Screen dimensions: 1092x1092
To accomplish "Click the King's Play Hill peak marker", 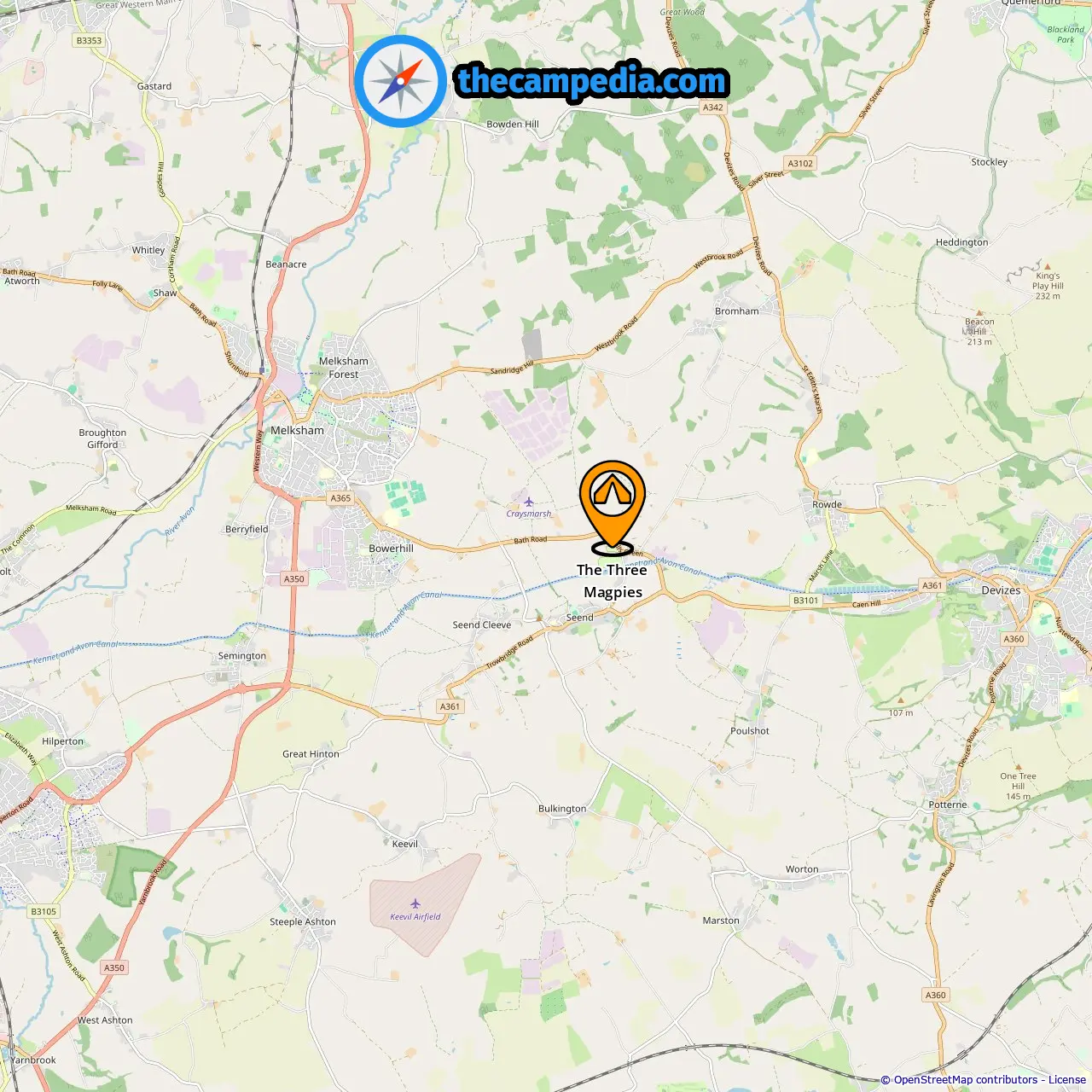I will click(1048, 266).
